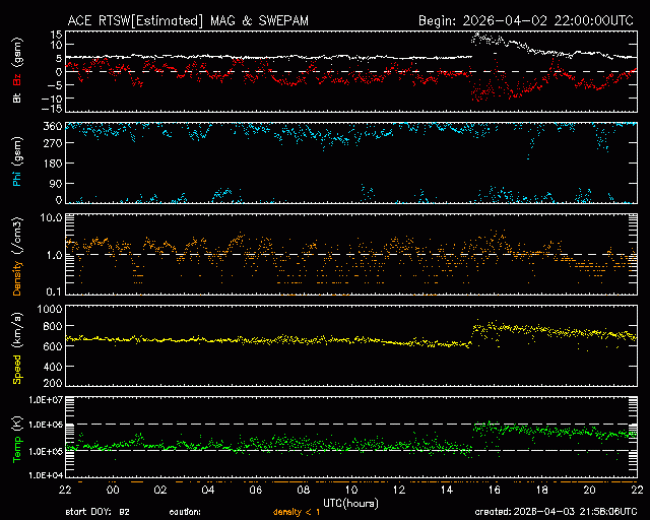650x520 pixels.
Task: Click the "1.0E+05" tick on the Temp axis
Action: 46,451
